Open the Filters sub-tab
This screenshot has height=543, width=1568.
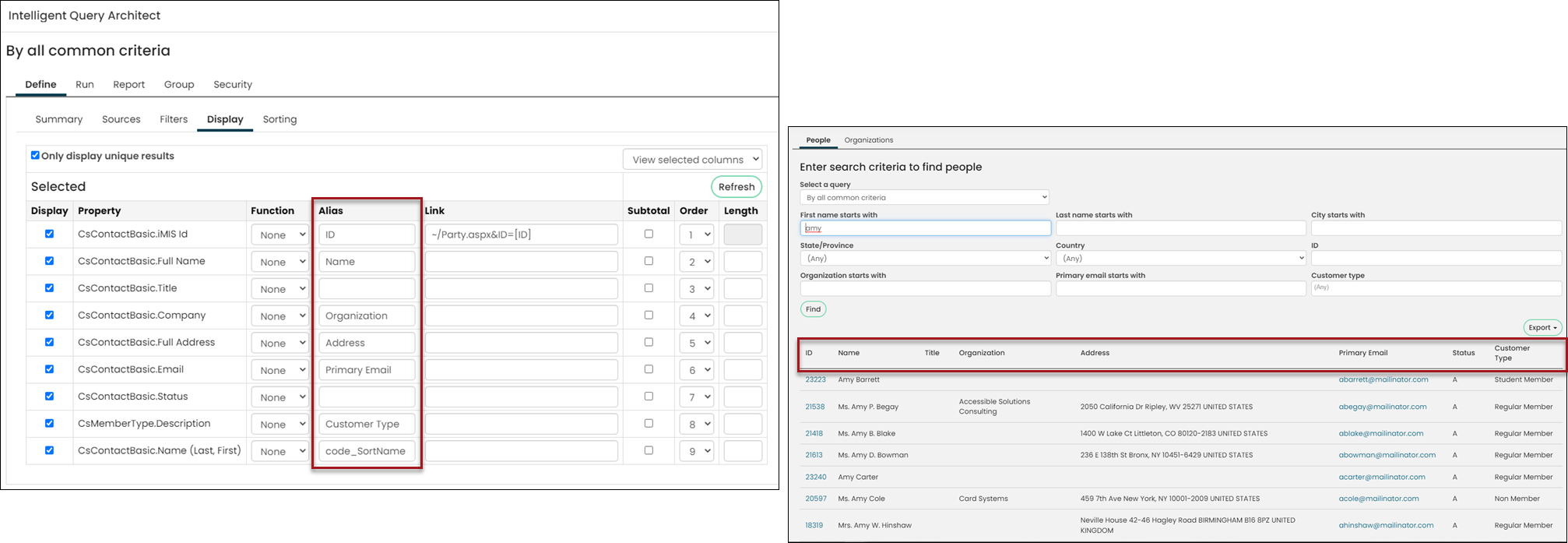[174, 119]
